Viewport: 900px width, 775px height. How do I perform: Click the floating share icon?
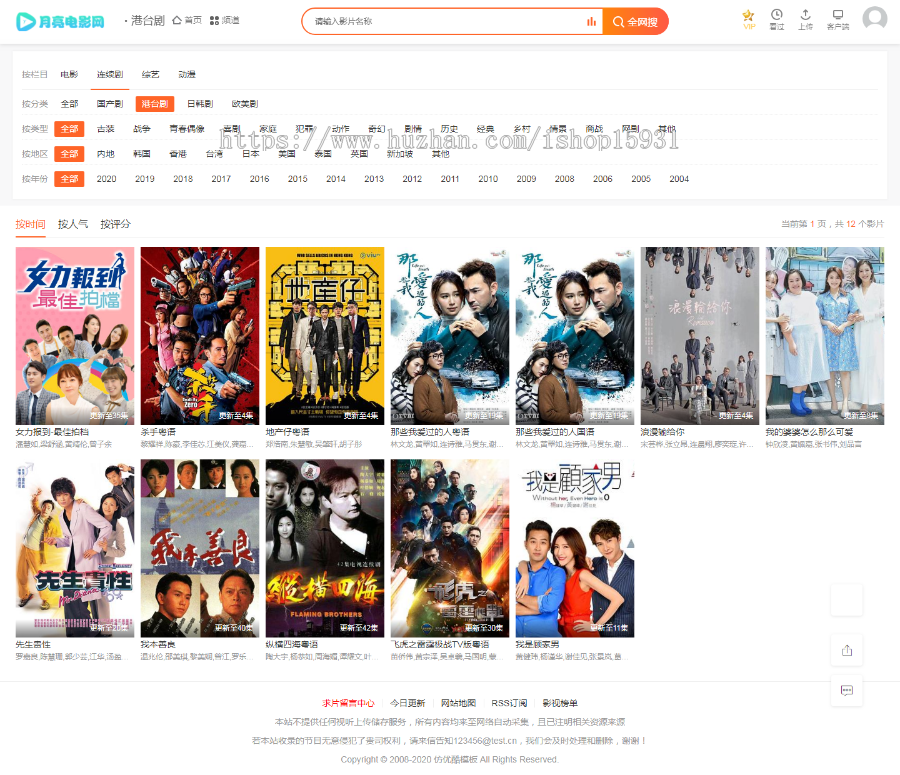(x=846, y=650)
